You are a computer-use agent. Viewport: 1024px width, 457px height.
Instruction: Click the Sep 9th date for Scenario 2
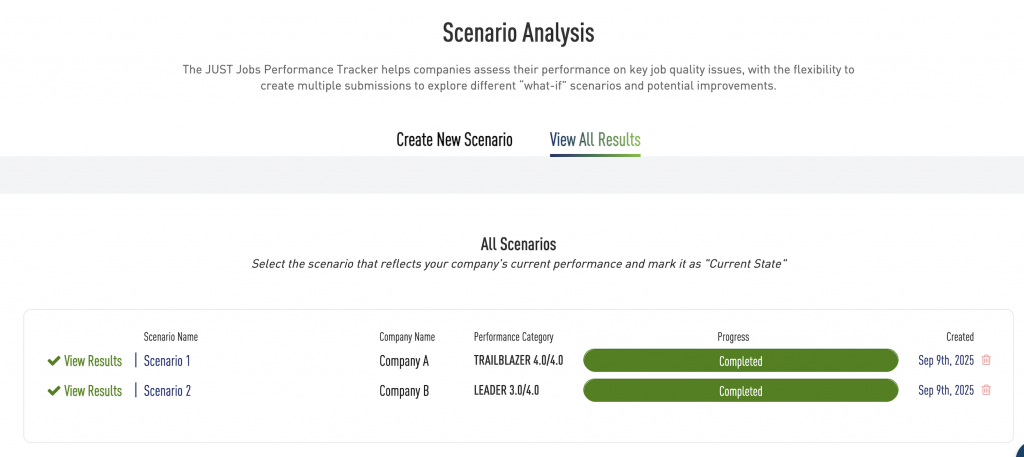(946, 390)
